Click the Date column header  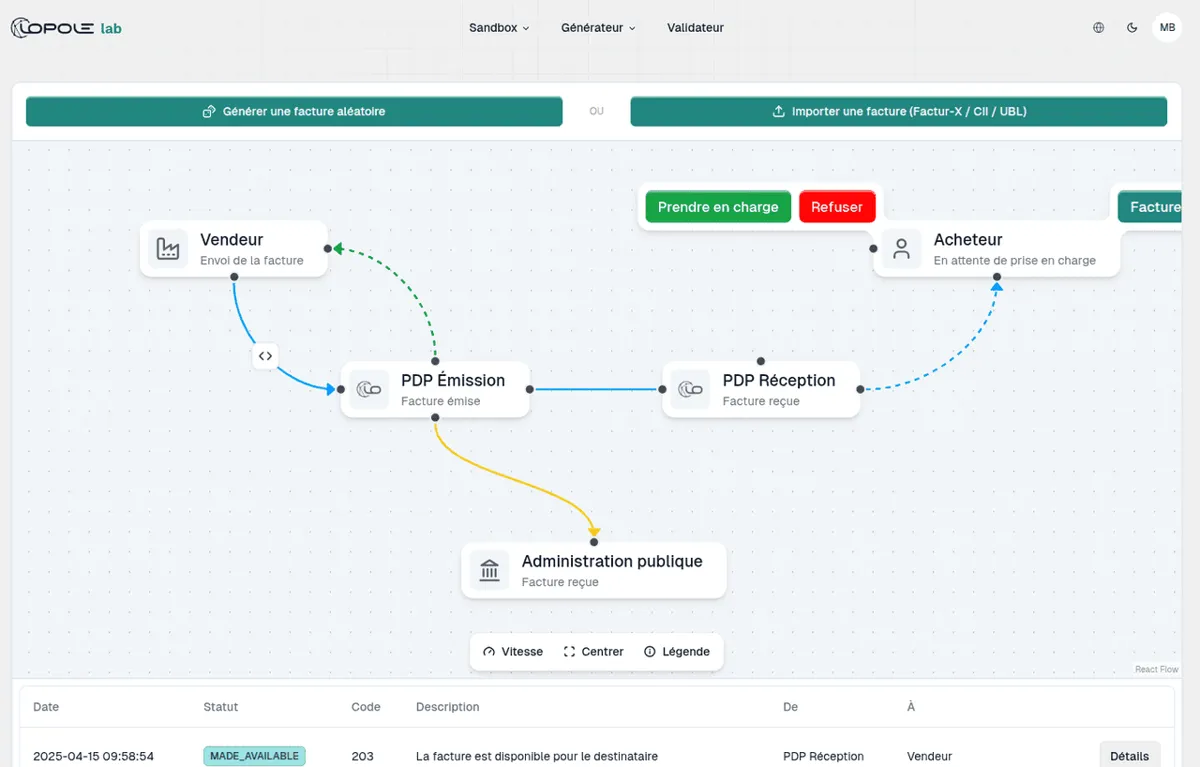46,707
